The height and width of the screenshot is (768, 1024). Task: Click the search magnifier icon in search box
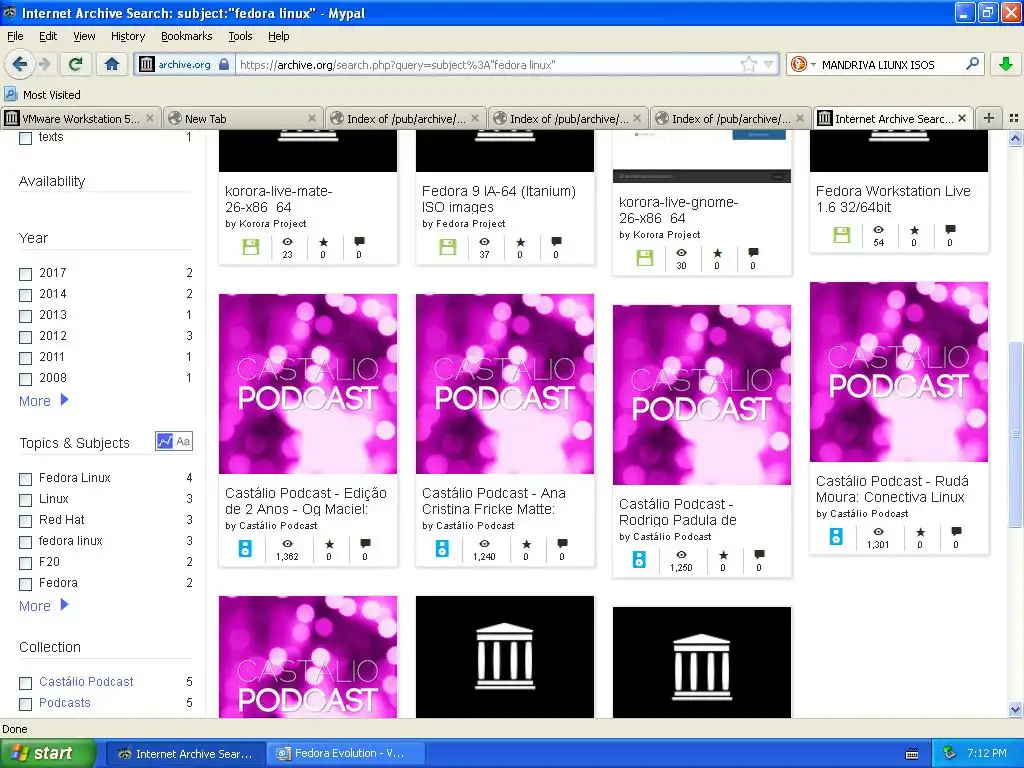972,64
